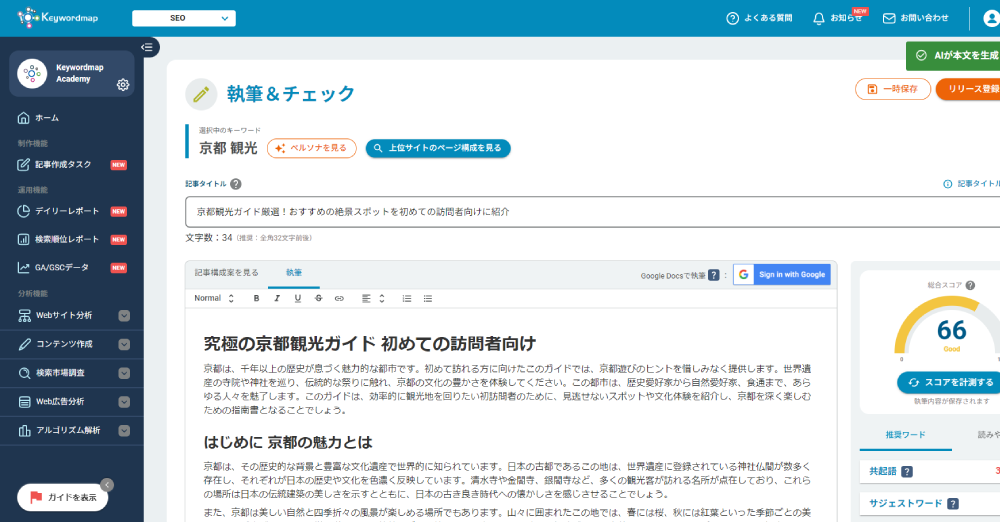Toggle italic formatting
The image size is (1000, 522).
click(x=277, y=299)
